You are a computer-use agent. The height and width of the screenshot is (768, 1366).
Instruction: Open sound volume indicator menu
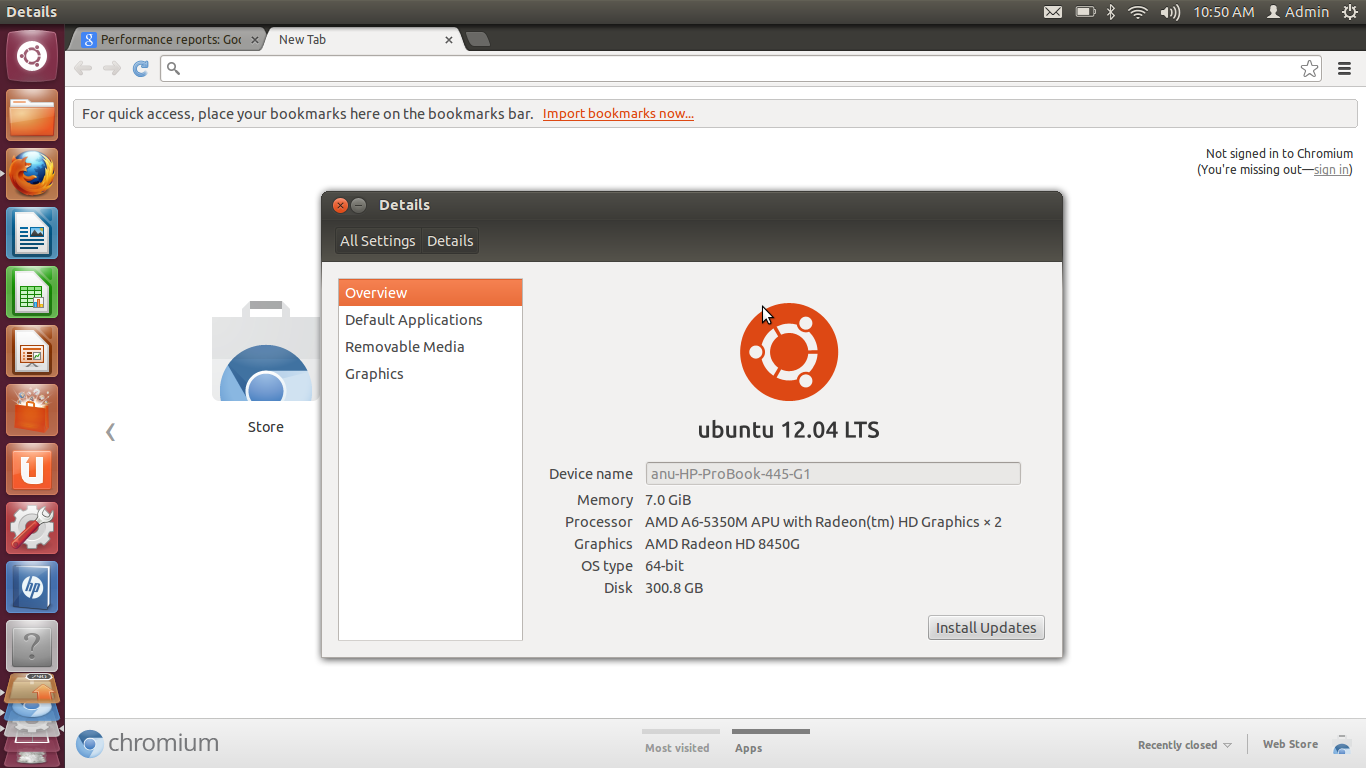(1170, 12)
